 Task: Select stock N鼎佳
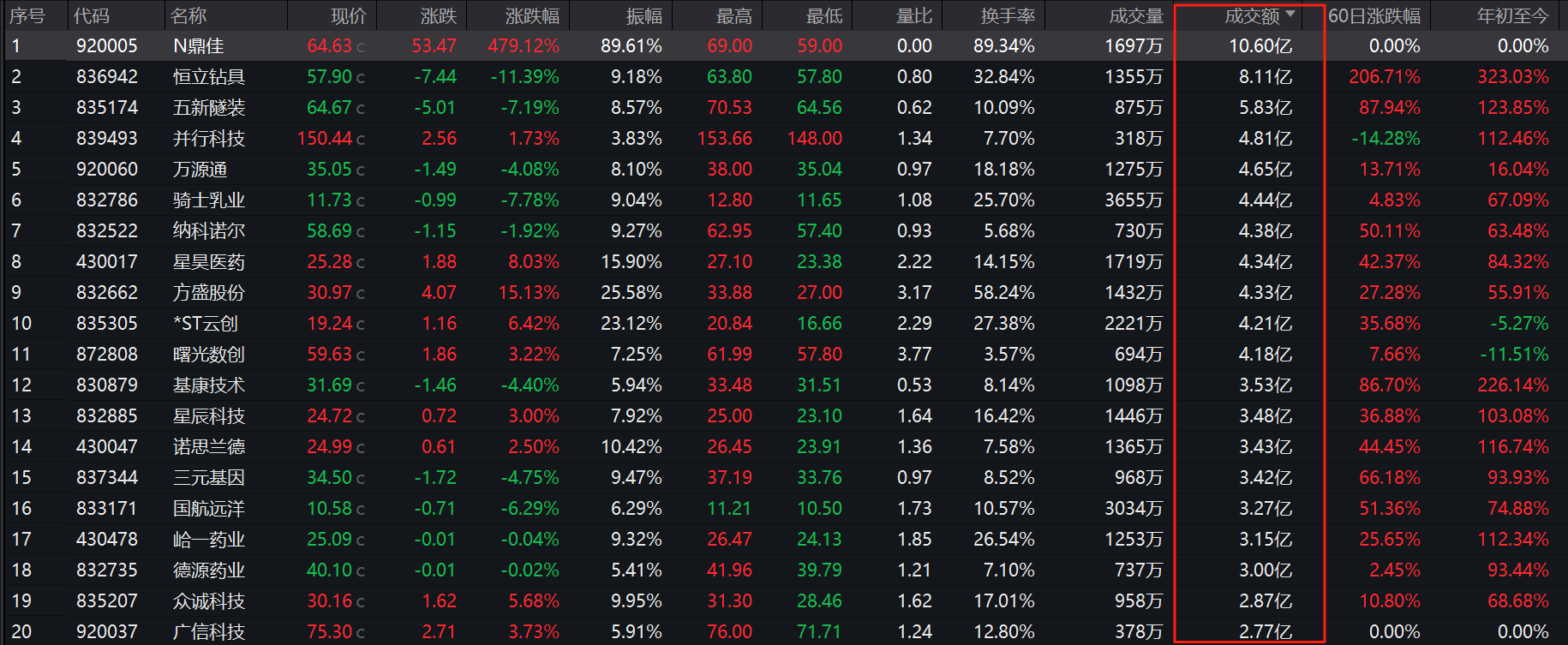[199, 46]
